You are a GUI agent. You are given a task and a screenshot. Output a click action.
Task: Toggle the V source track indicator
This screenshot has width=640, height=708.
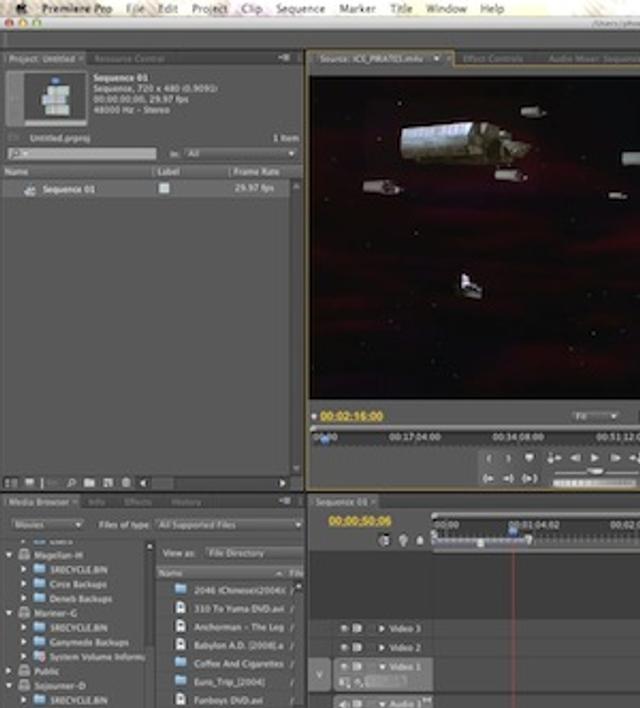[x=319, y=675]
